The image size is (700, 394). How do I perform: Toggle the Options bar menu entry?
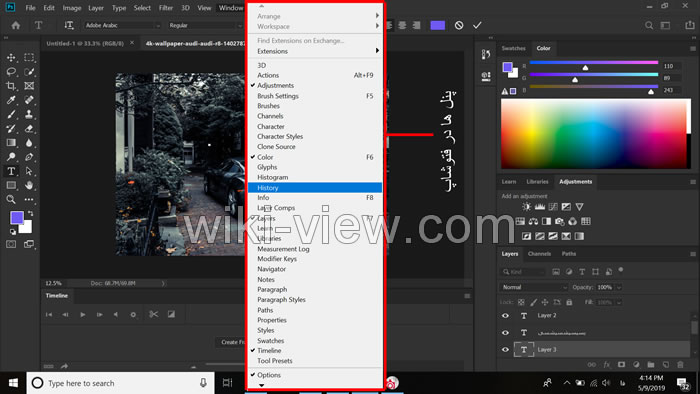[315, 375]
